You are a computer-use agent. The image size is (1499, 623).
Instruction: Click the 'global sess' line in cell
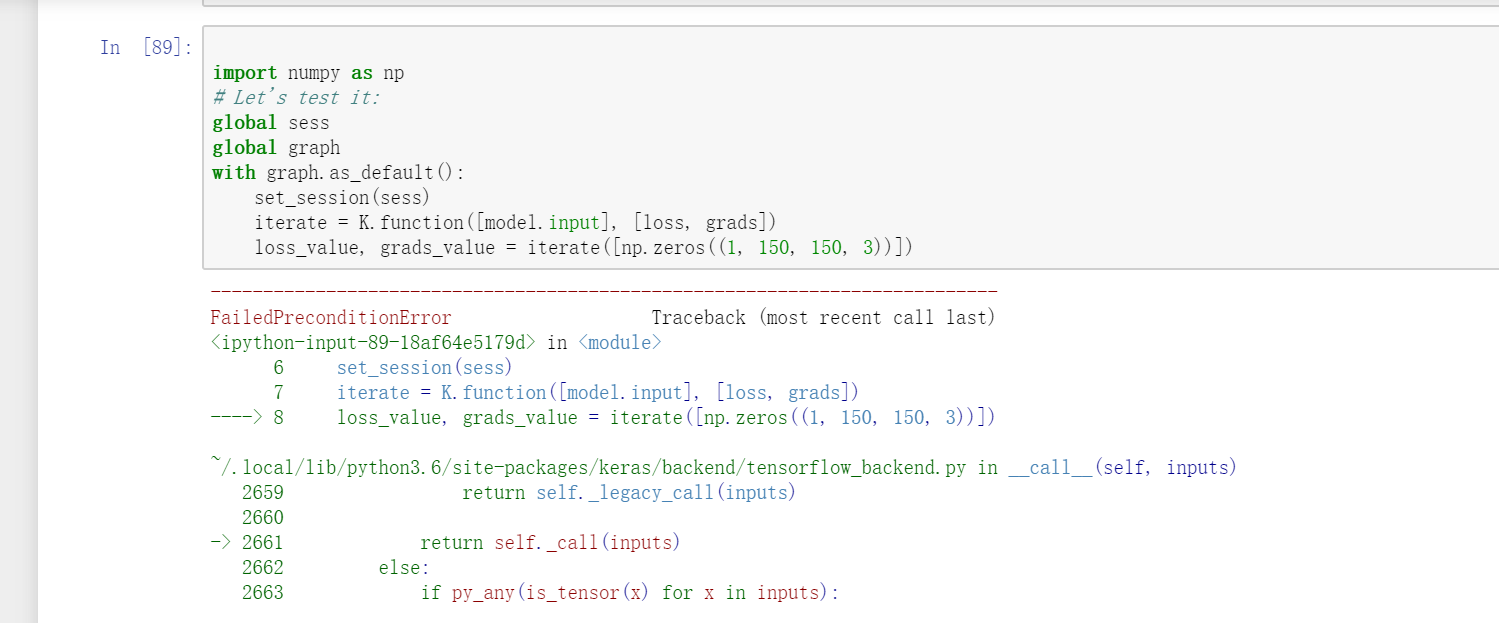coord(270,123)
